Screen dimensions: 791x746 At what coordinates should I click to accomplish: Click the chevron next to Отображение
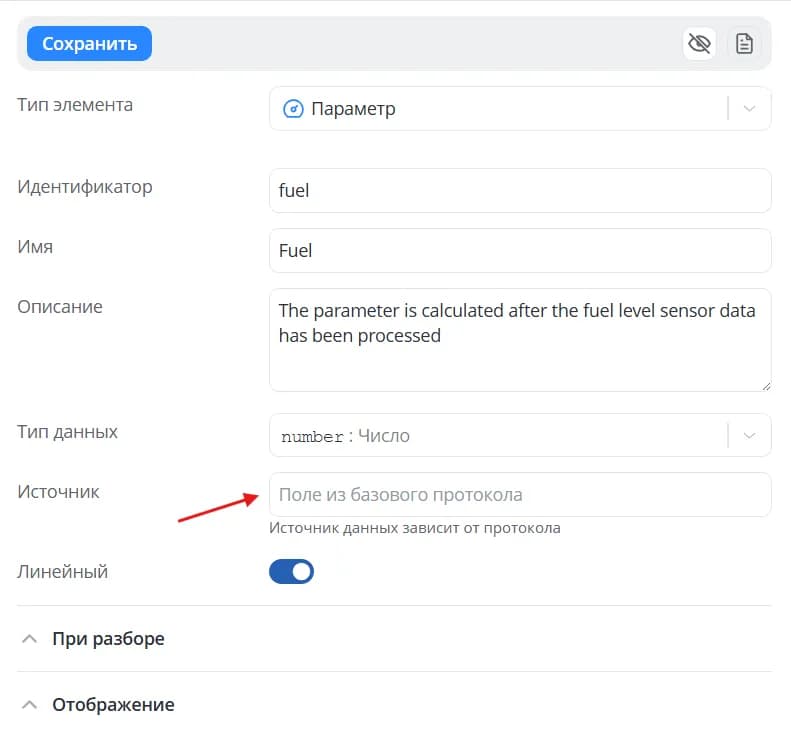point(29,705)
